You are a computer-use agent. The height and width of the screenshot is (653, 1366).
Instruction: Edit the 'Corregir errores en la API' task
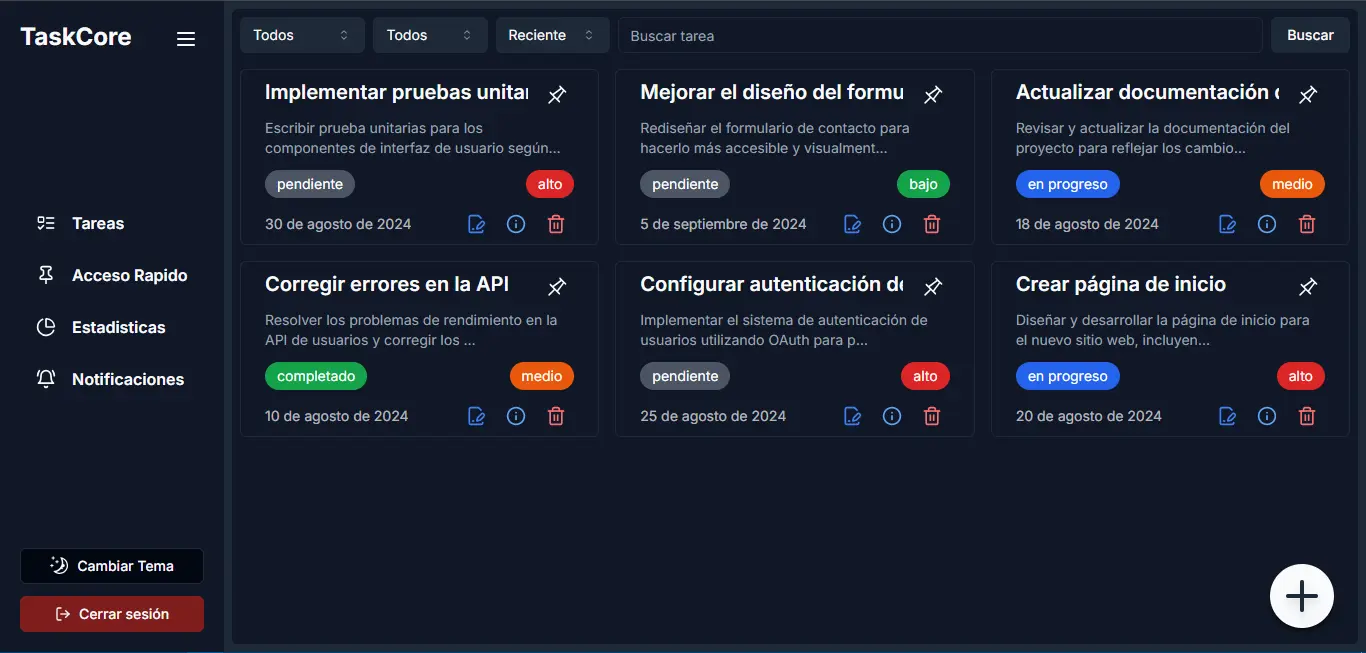pyautogui.click(x=476, y=416)
